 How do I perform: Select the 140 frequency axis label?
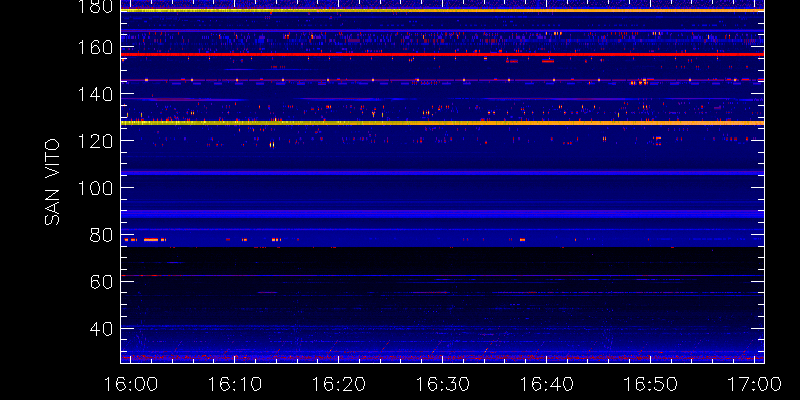pyautogui.click(x=95, y=94)
